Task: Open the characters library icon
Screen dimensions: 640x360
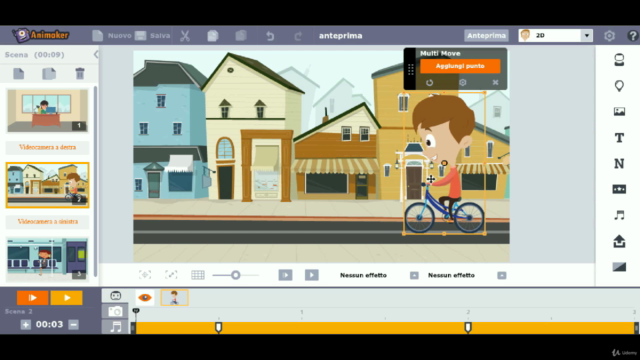Action: click(x=619, y=60)
